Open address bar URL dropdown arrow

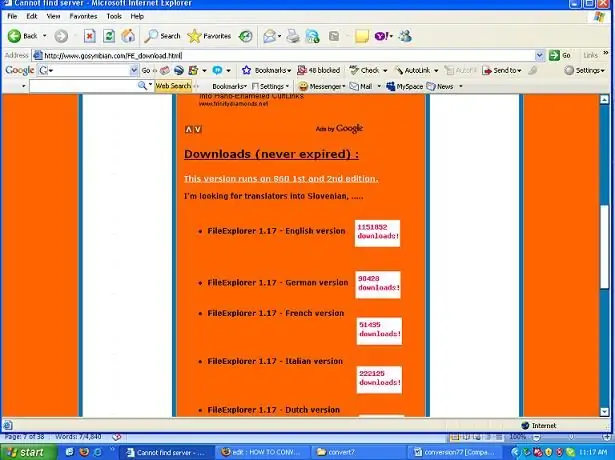click(x=540, y=55)
